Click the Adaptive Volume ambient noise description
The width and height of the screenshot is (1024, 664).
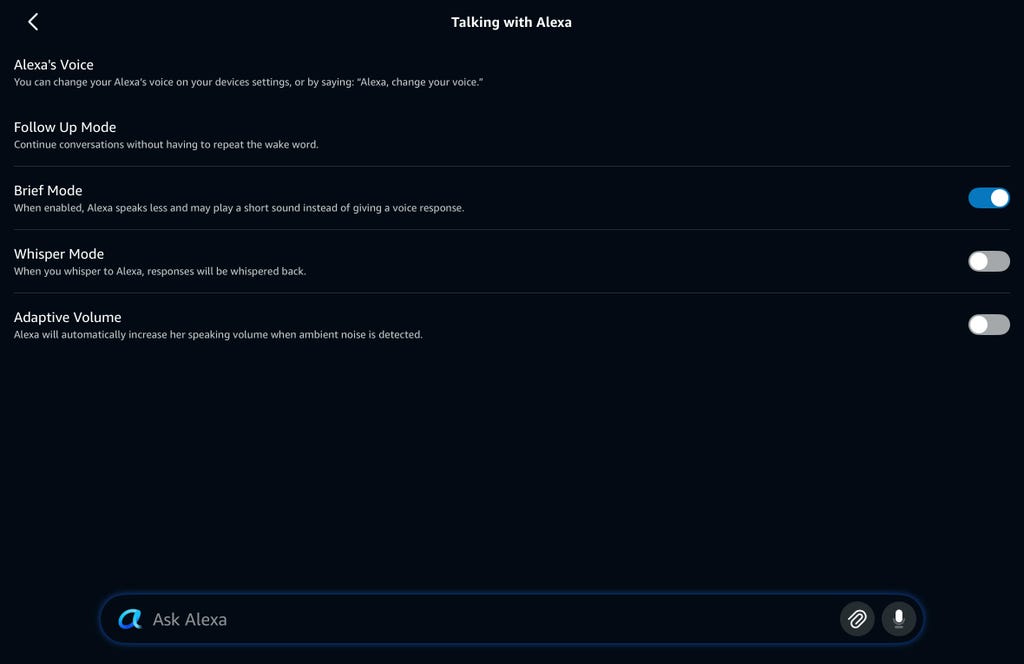pyautogui.click(x=218, y=335)
